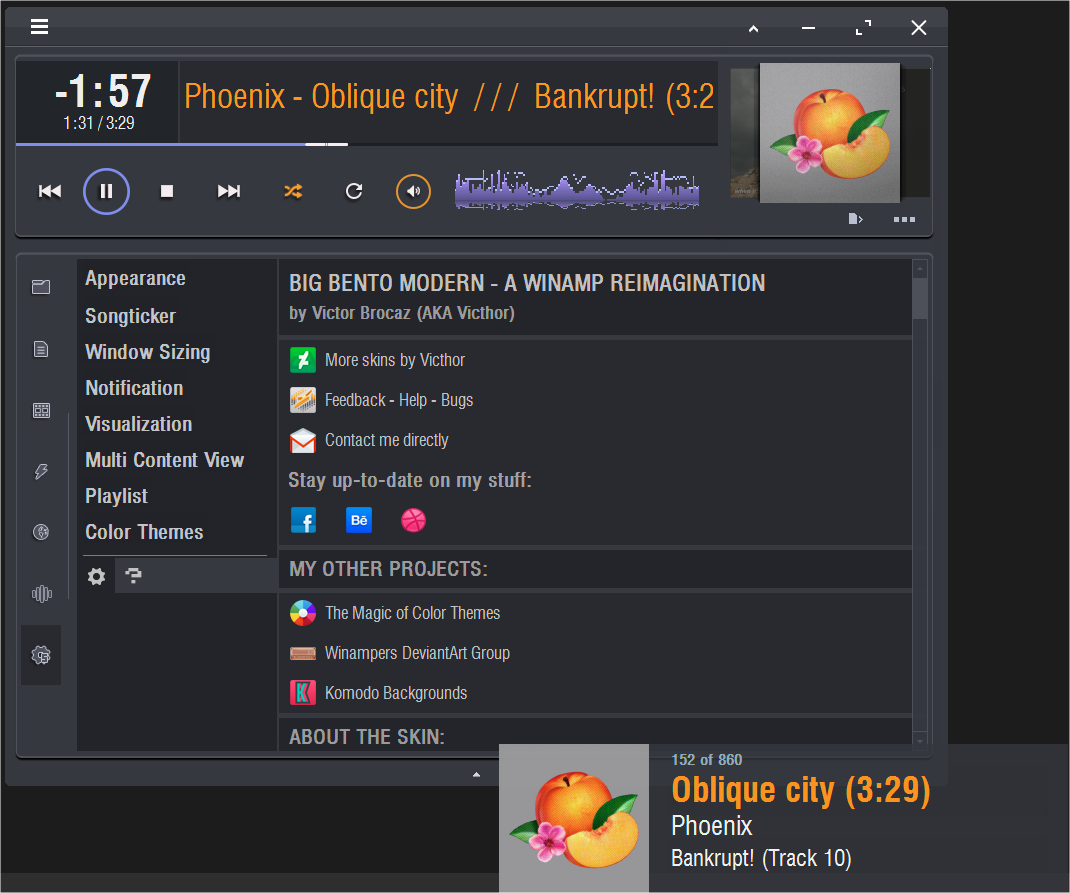
Task: Click the waveform visualizer display
Action: point(577,190)
